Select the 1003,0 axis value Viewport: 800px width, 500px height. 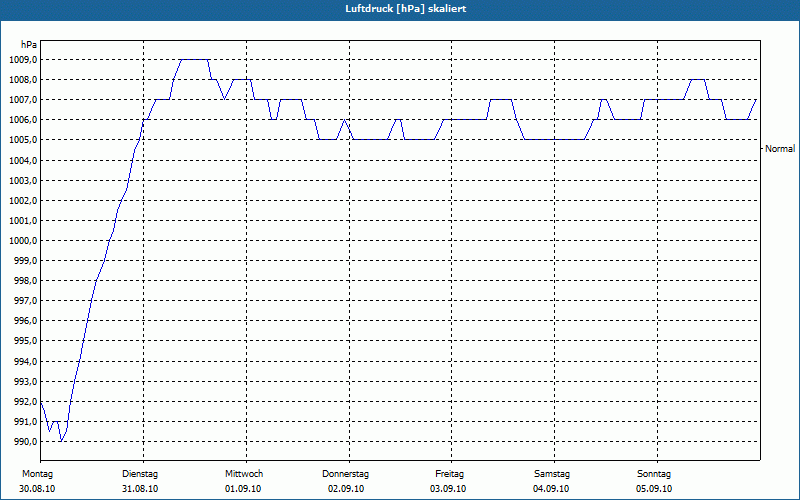point(23,181)
